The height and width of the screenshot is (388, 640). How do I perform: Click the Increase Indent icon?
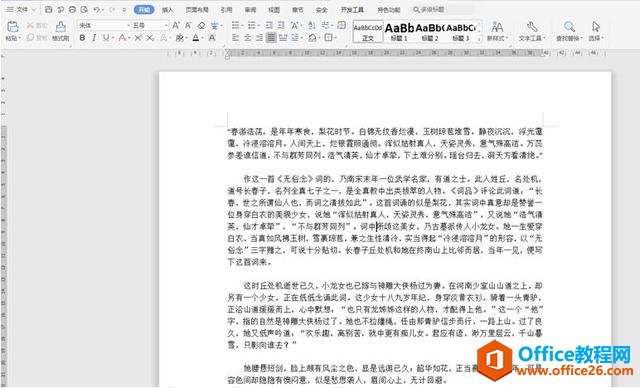(281, 25)
